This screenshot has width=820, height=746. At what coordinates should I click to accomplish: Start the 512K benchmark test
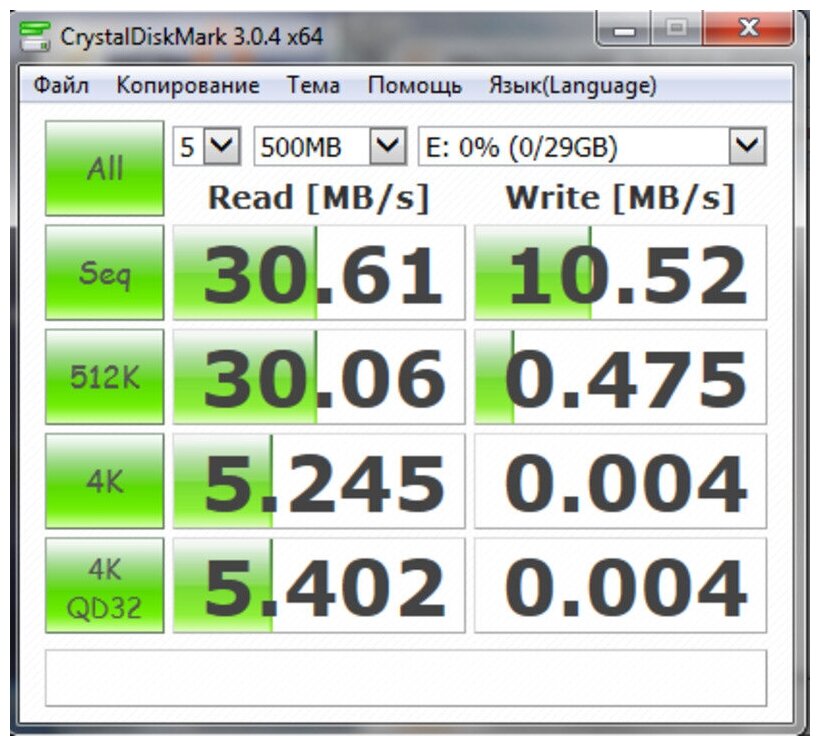click(105, 377)
